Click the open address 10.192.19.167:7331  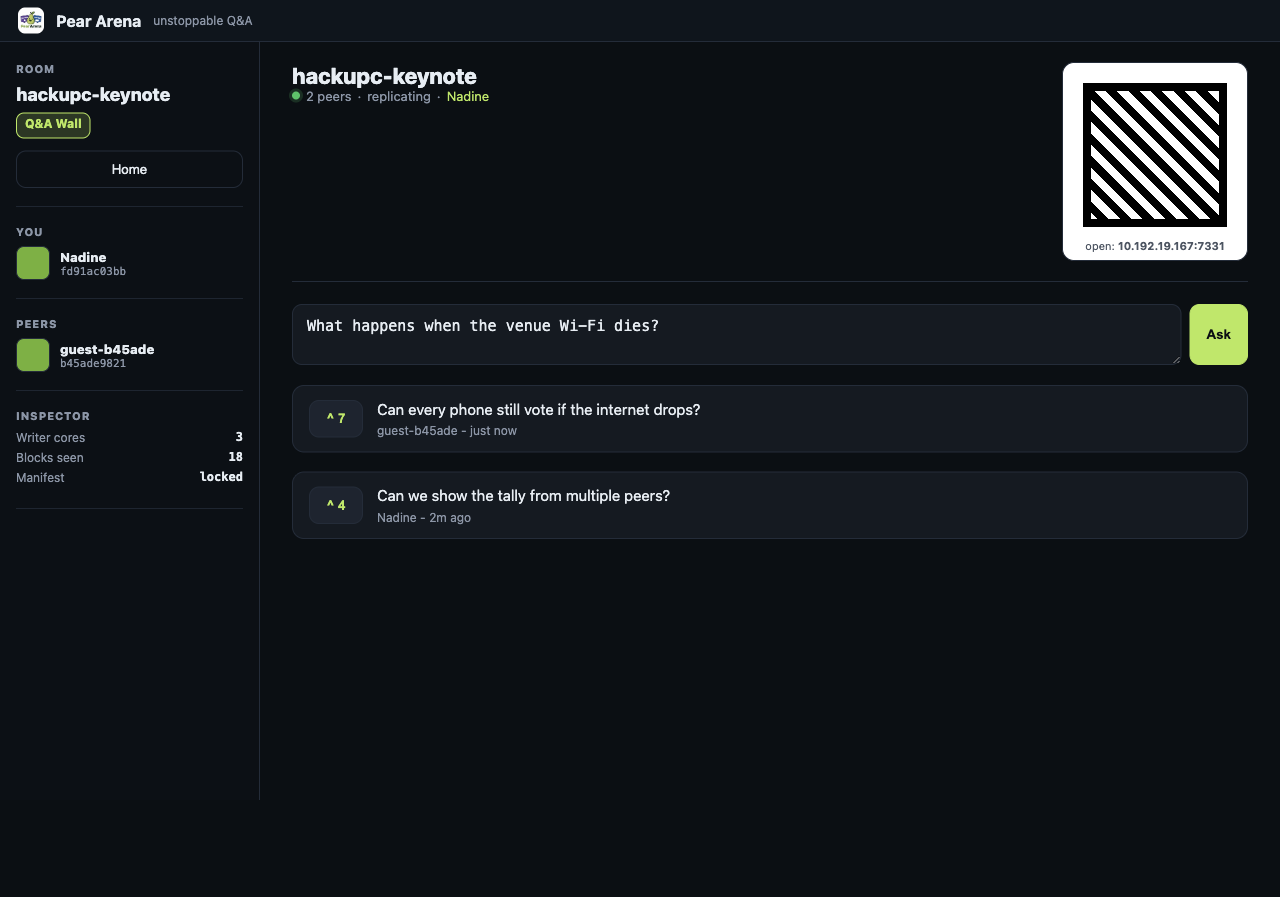1171,246
